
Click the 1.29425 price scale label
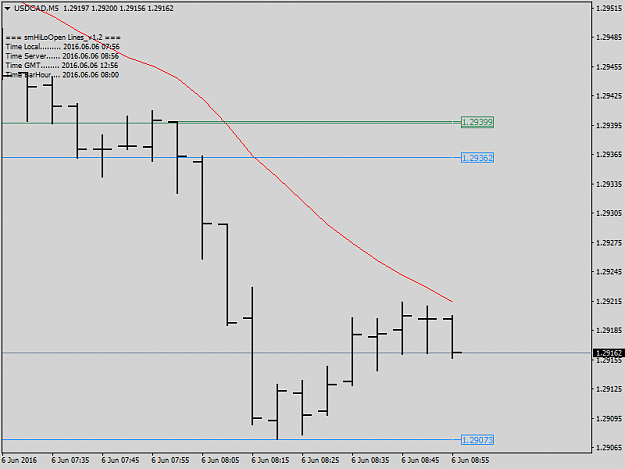click(609, 96)
